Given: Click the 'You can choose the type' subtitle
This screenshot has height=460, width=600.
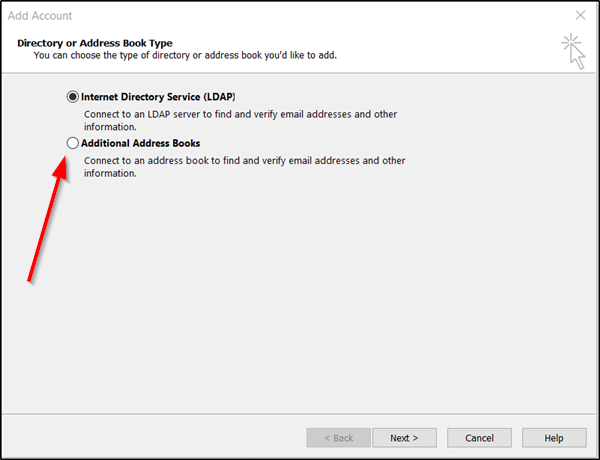Looking at the screenshot, I should pyautogui.click(x=185, y=55).
